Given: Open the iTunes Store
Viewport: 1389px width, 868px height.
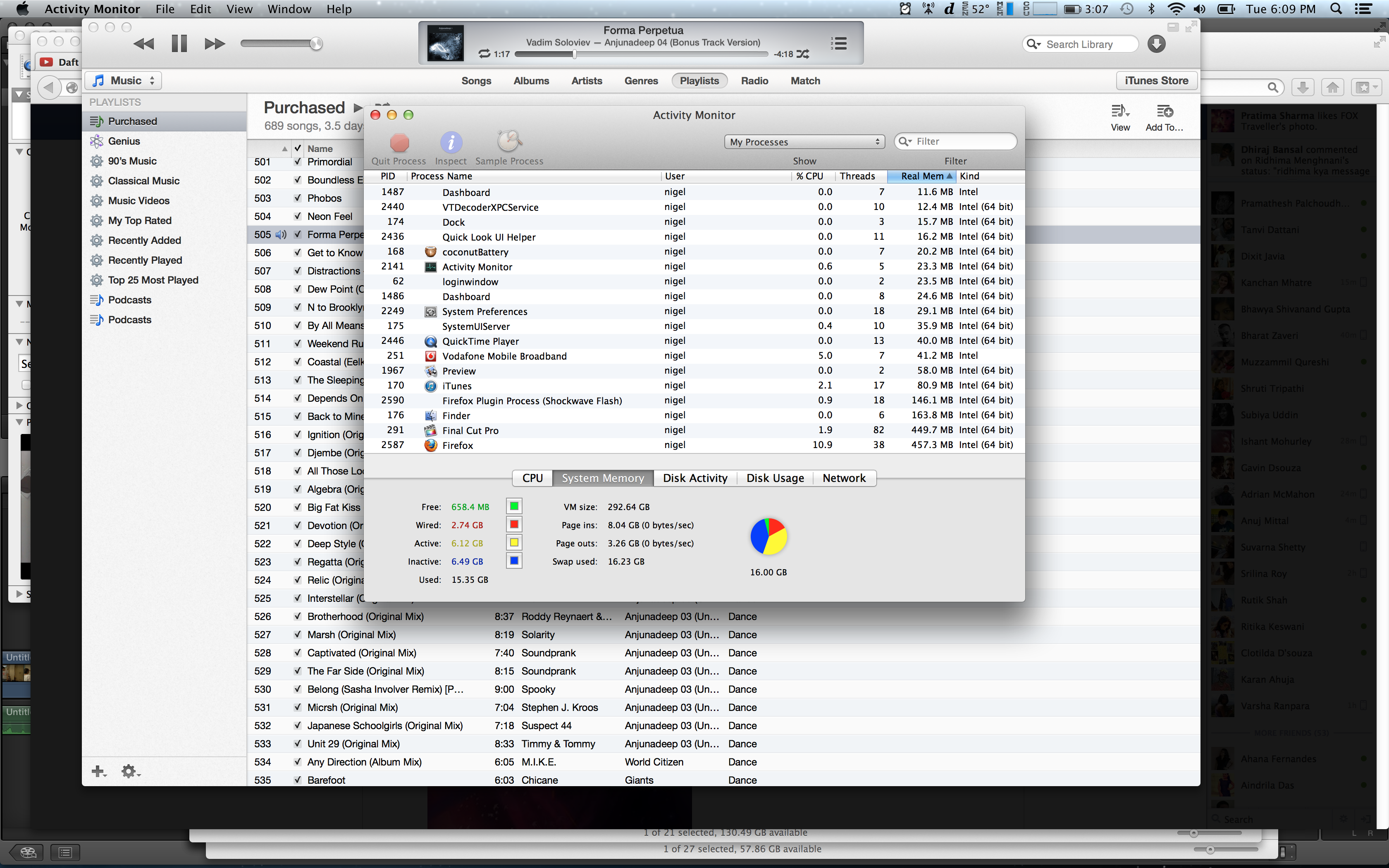Looking at the screenshot, I should coord(1156,81).
